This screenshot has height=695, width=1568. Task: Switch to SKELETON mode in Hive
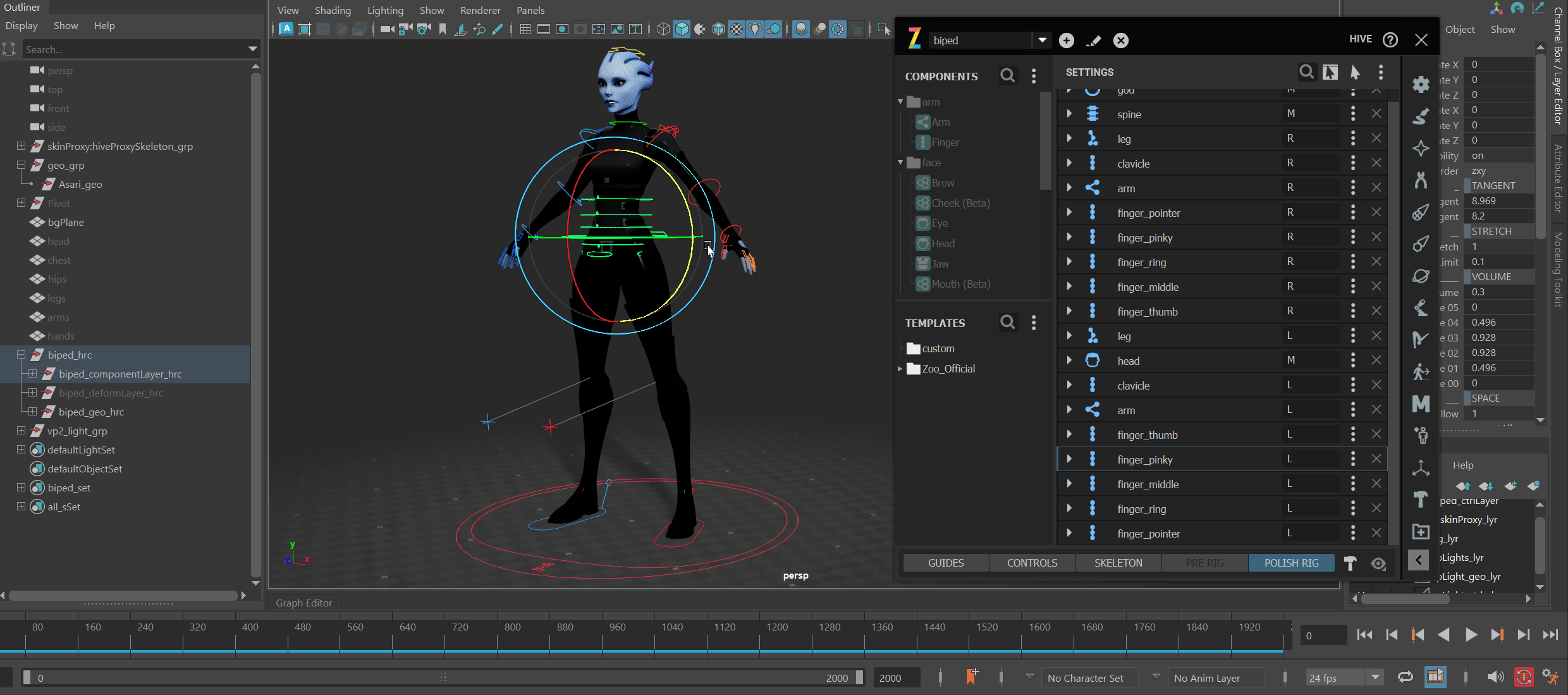[1118, 562]
